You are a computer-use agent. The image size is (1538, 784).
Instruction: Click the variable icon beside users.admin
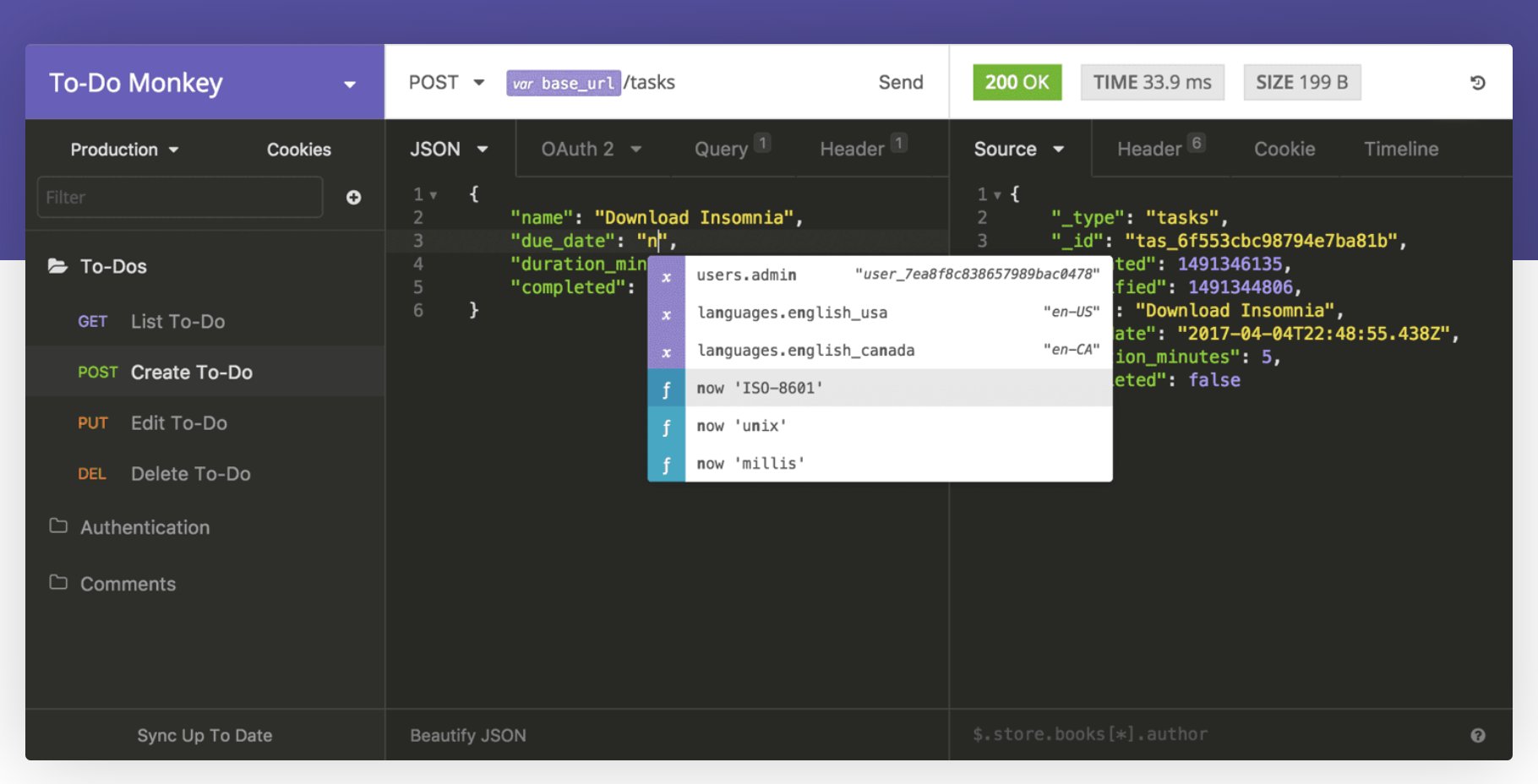[x=667, y=274]
